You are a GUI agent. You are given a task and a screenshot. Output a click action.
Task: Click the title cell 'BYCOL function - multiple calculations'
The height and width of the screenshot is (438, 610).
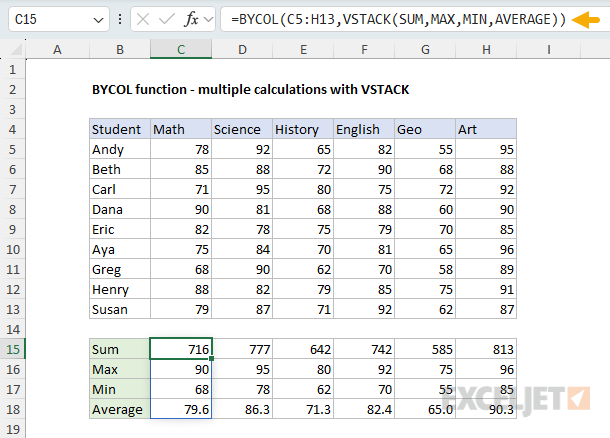(x=251, y=89)
